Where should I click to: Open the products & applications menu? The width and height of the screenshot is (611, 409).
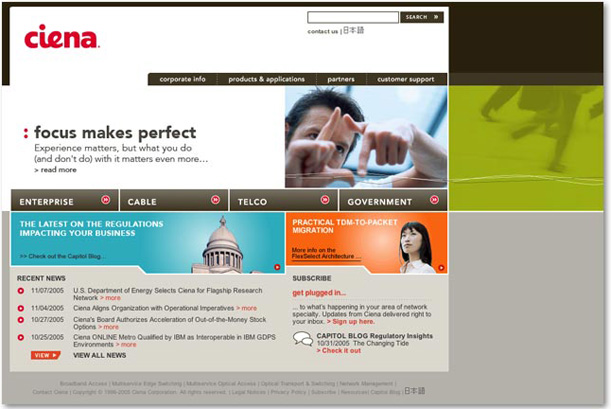[267, 79]
